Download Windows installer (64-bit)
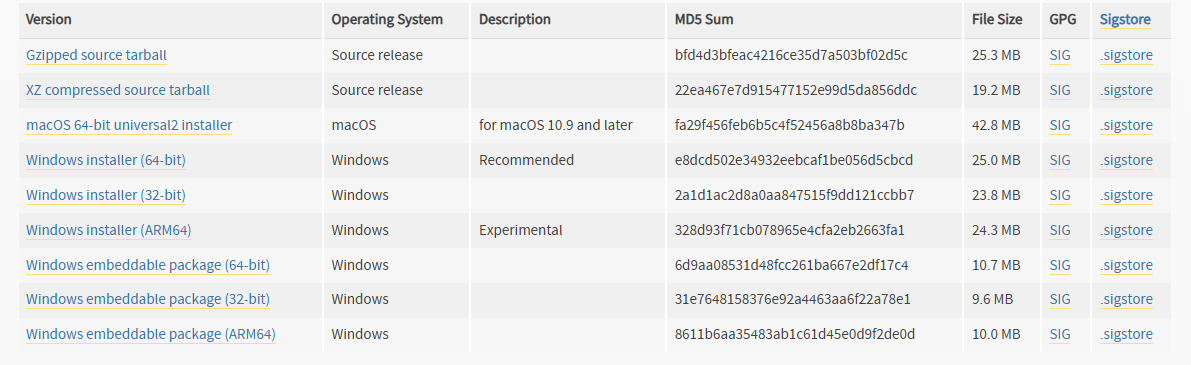Screen dimensions: 1191x365 [x=106, y=160]
